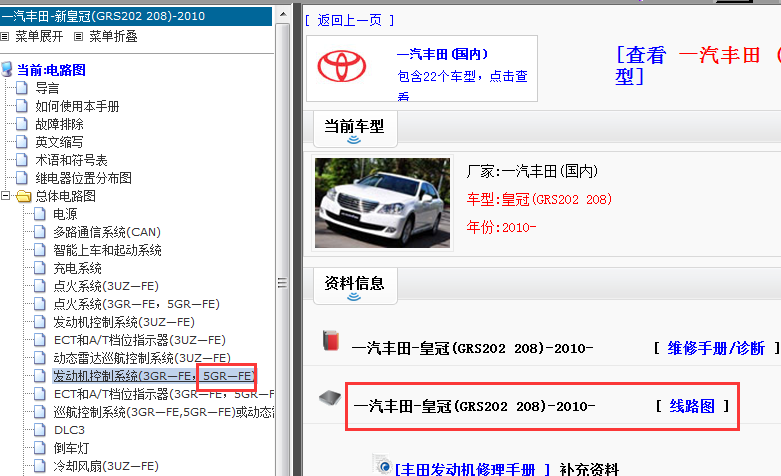
Task: Click the 菜单展开 menu option
Action: (39, 36)
